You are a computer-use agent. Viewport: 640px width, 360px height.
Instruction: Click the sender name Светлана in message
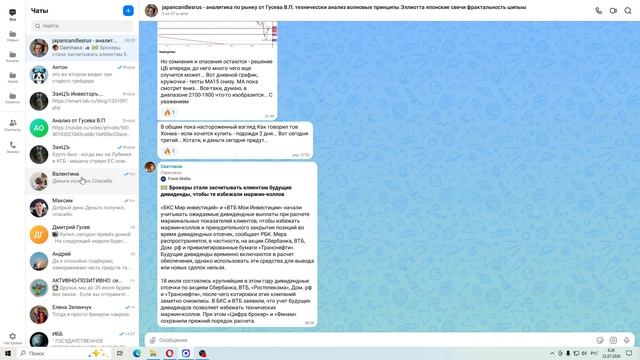(171, 167)
